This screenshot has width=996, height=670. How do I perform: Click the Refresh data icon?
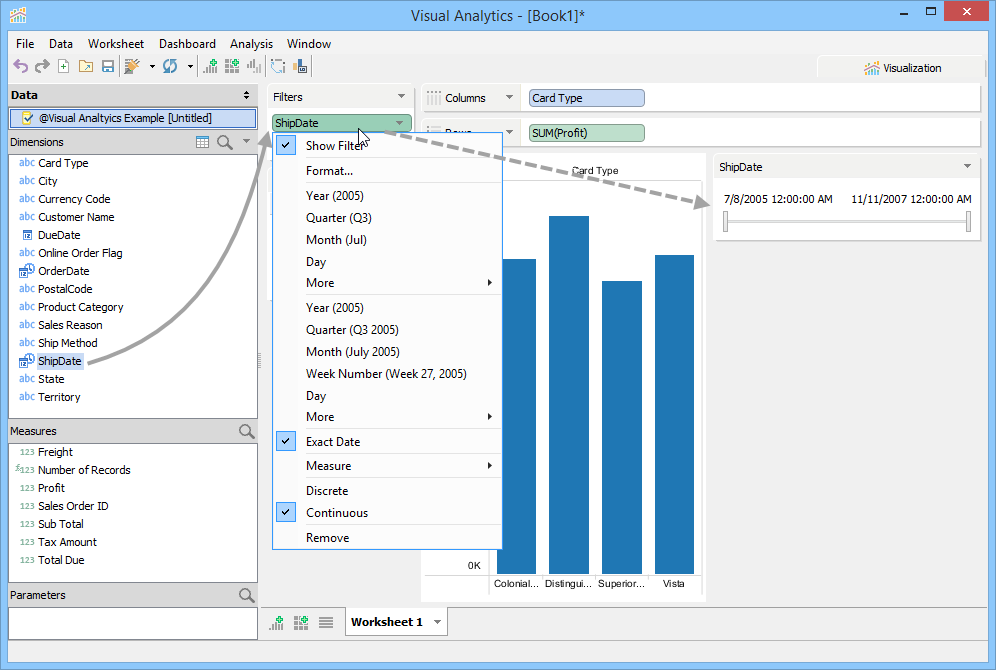pyautogui.click(x=170, y=66)
